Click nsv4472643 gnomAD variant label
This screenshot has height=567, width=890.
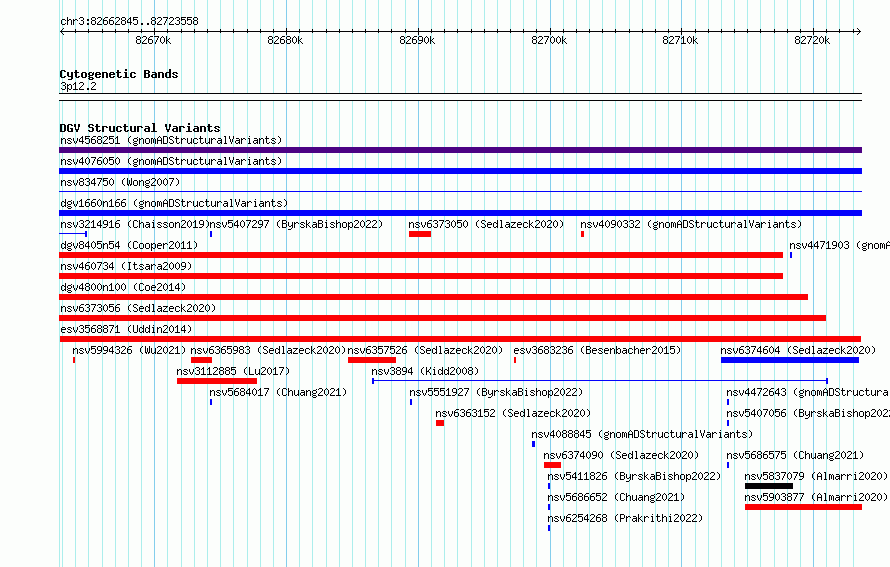pos(808,392)
